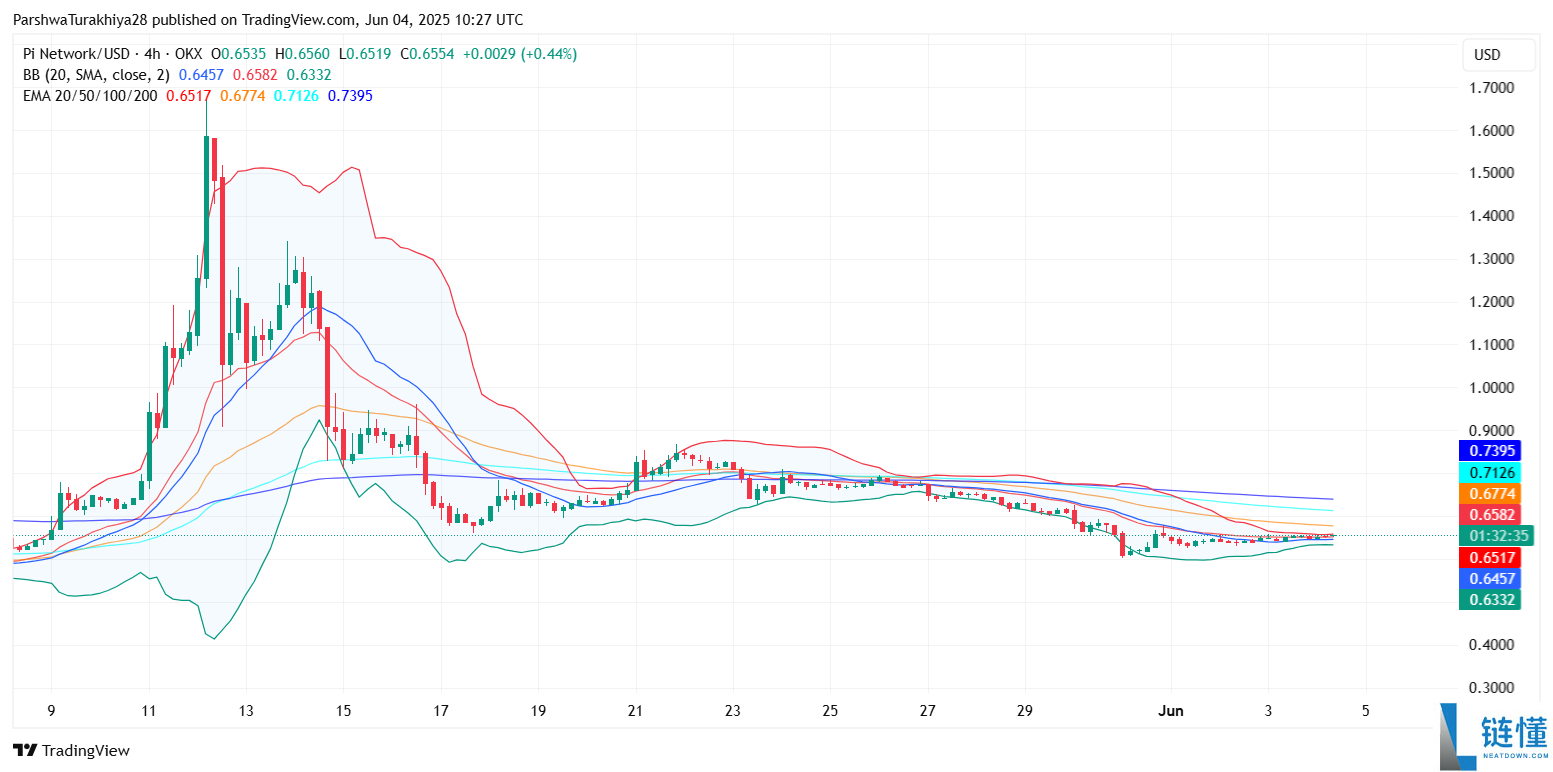Click the TradingView logo at bottom left
The width and height of the screenshot is (1553, 772).
click(x=71, y=750)
